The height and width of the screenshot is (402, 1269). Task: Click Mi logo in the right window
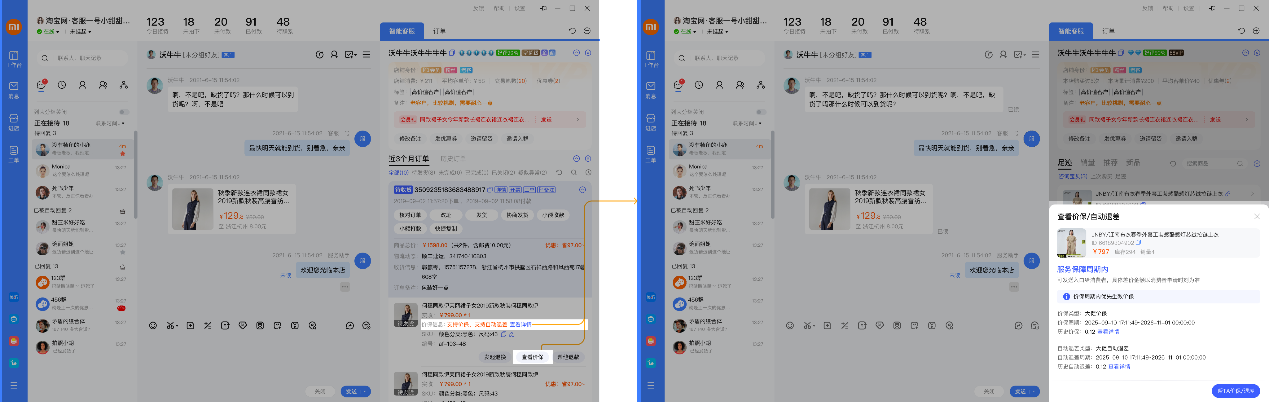(x=651, y=25)
